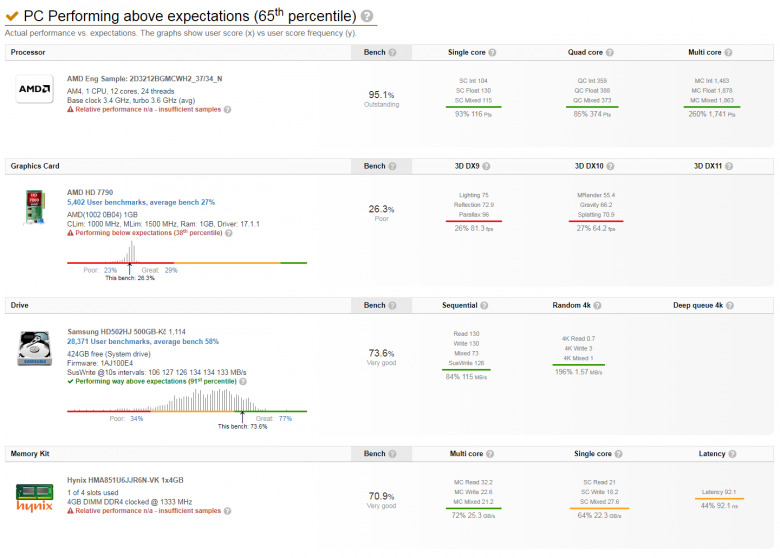This screenshot has height=558, width=780.
Task: Click AMD HD 7790 name
Action: [x=90, y=192]
